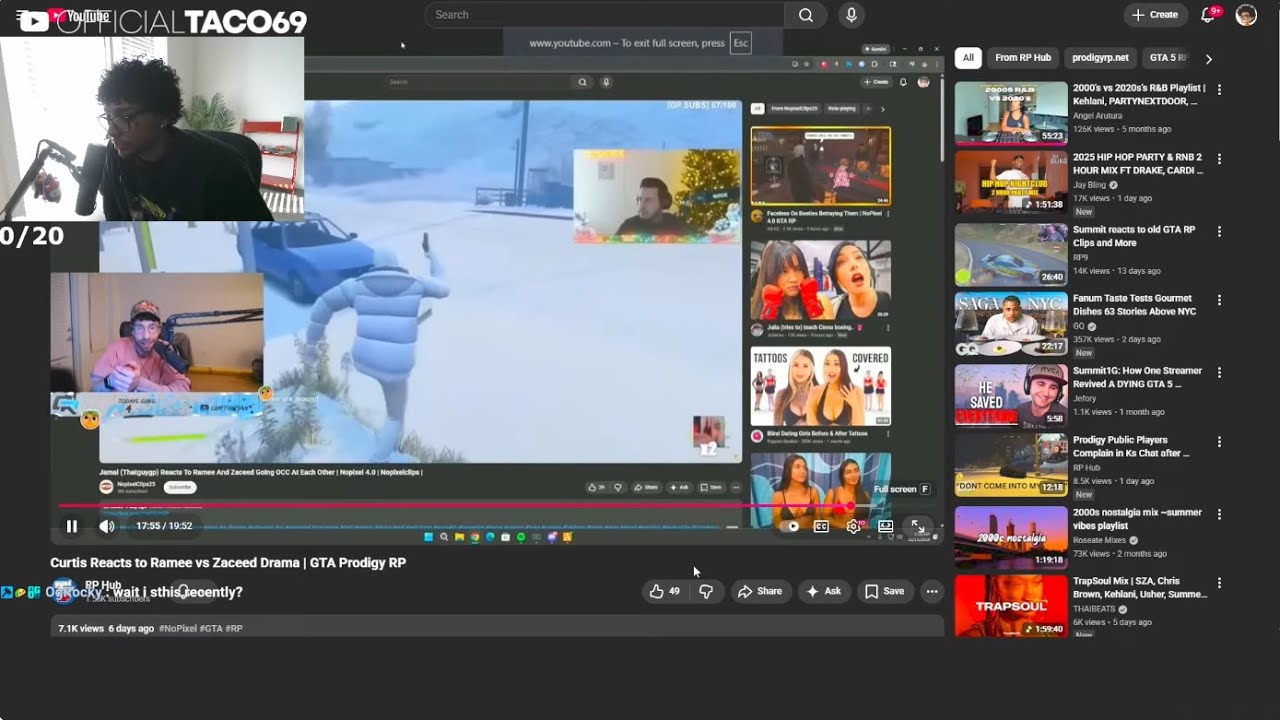Open the Jefory channel name
The height and width of the screenshot is (720, 1280).
tap(1085, 397)
